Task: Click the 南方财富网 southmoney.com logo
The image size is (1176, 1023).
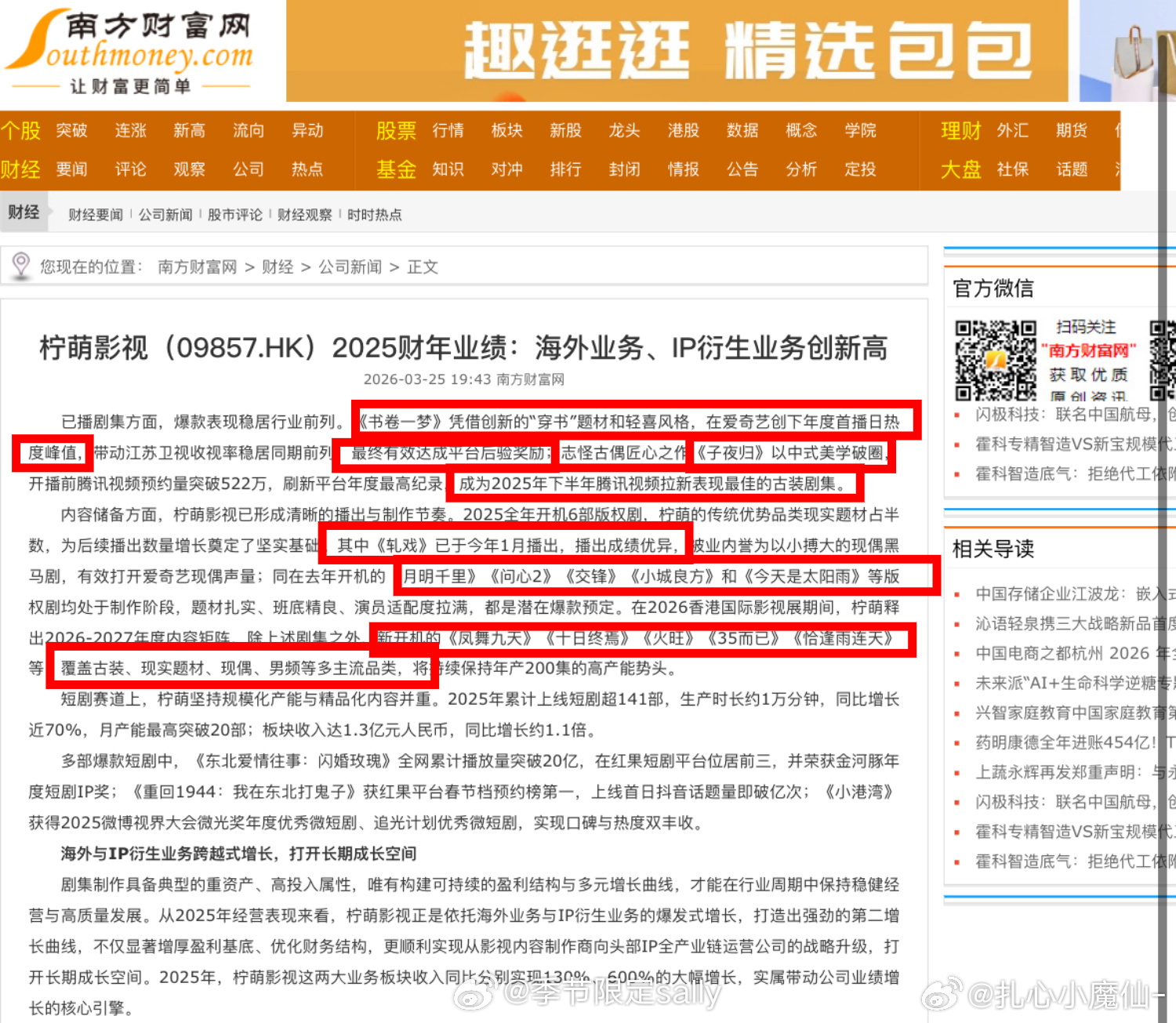Action: pos(129,52)
